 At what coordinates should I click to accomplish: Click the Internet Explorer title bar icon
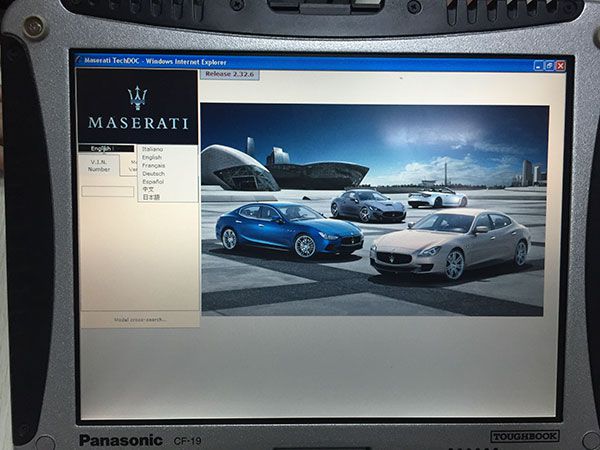(79, 60)
